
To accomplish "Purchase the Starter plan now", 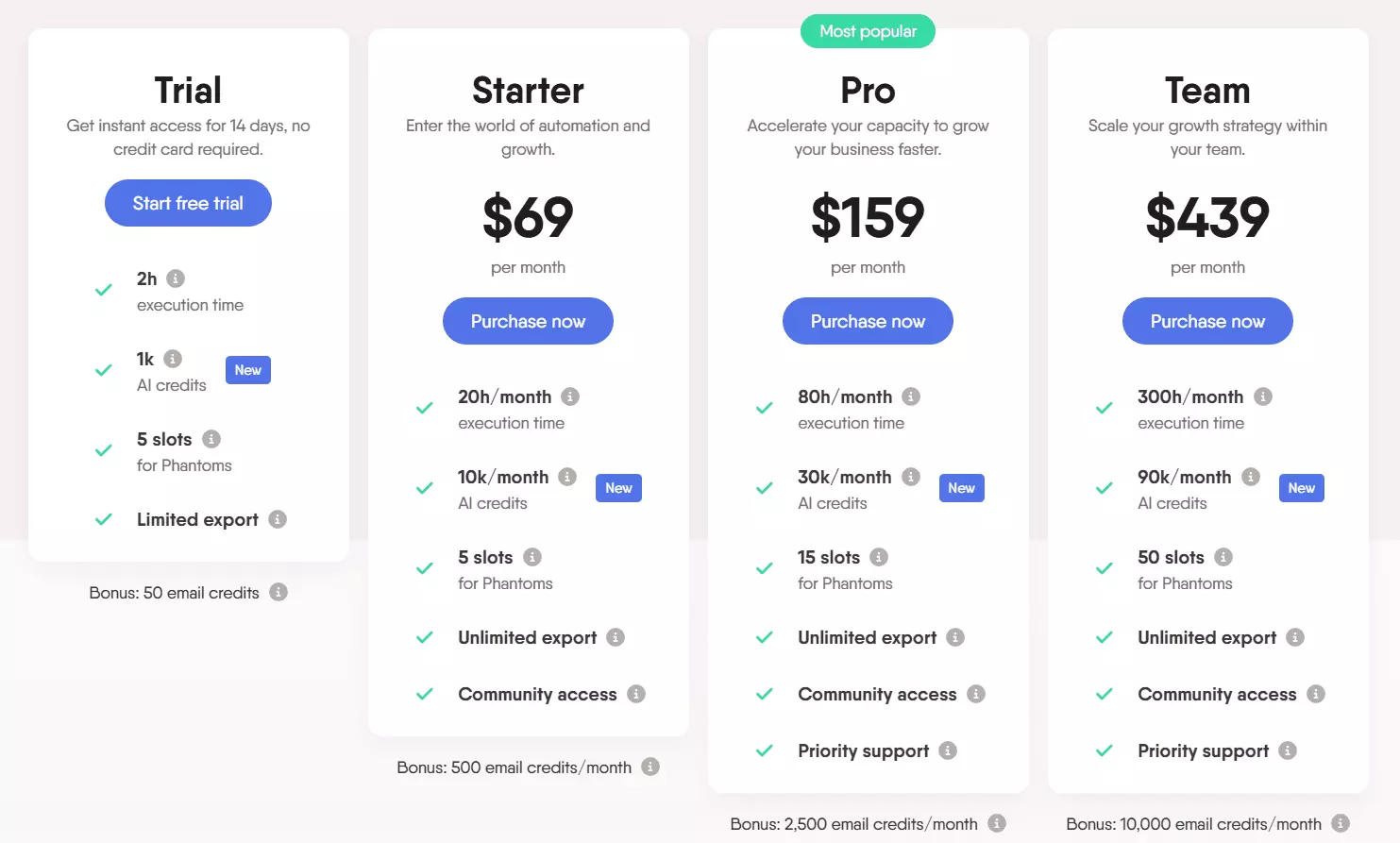I will [528, 321].
